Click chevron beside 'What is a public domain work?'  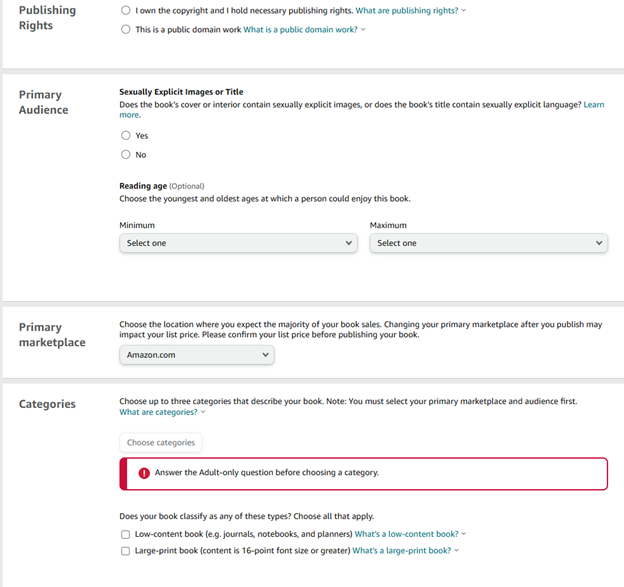tap(363, 29)
